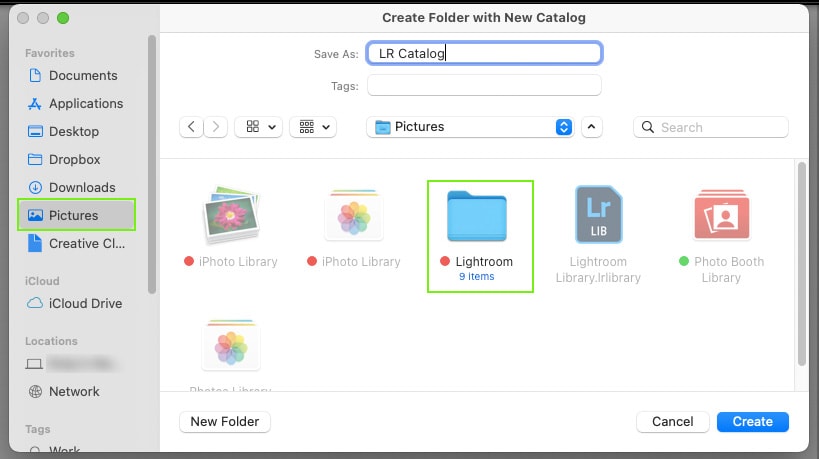Click the magnifying glass search icon
819x459 pixels.
[x=648, y=127]
